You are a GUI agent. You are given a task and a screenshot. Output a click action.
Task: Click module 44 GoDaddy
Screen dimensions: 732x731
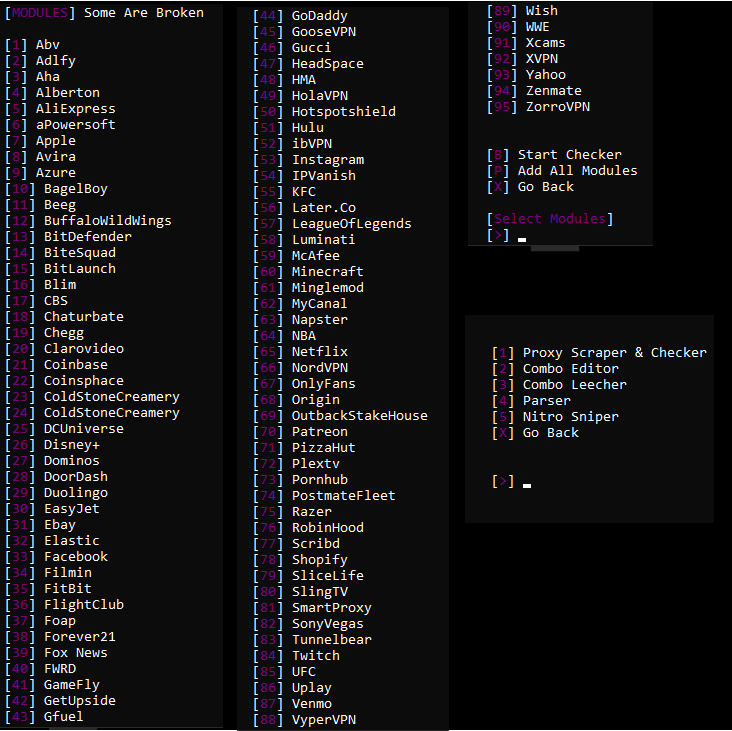tap(300, 16)
